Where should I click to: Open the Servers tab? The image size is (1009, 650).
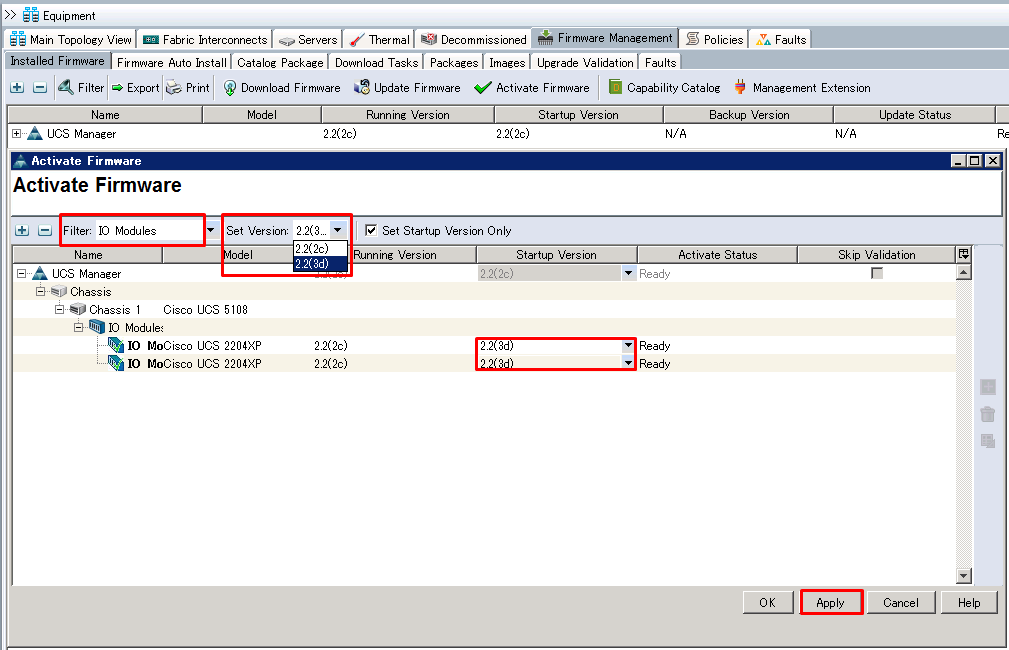308,39
